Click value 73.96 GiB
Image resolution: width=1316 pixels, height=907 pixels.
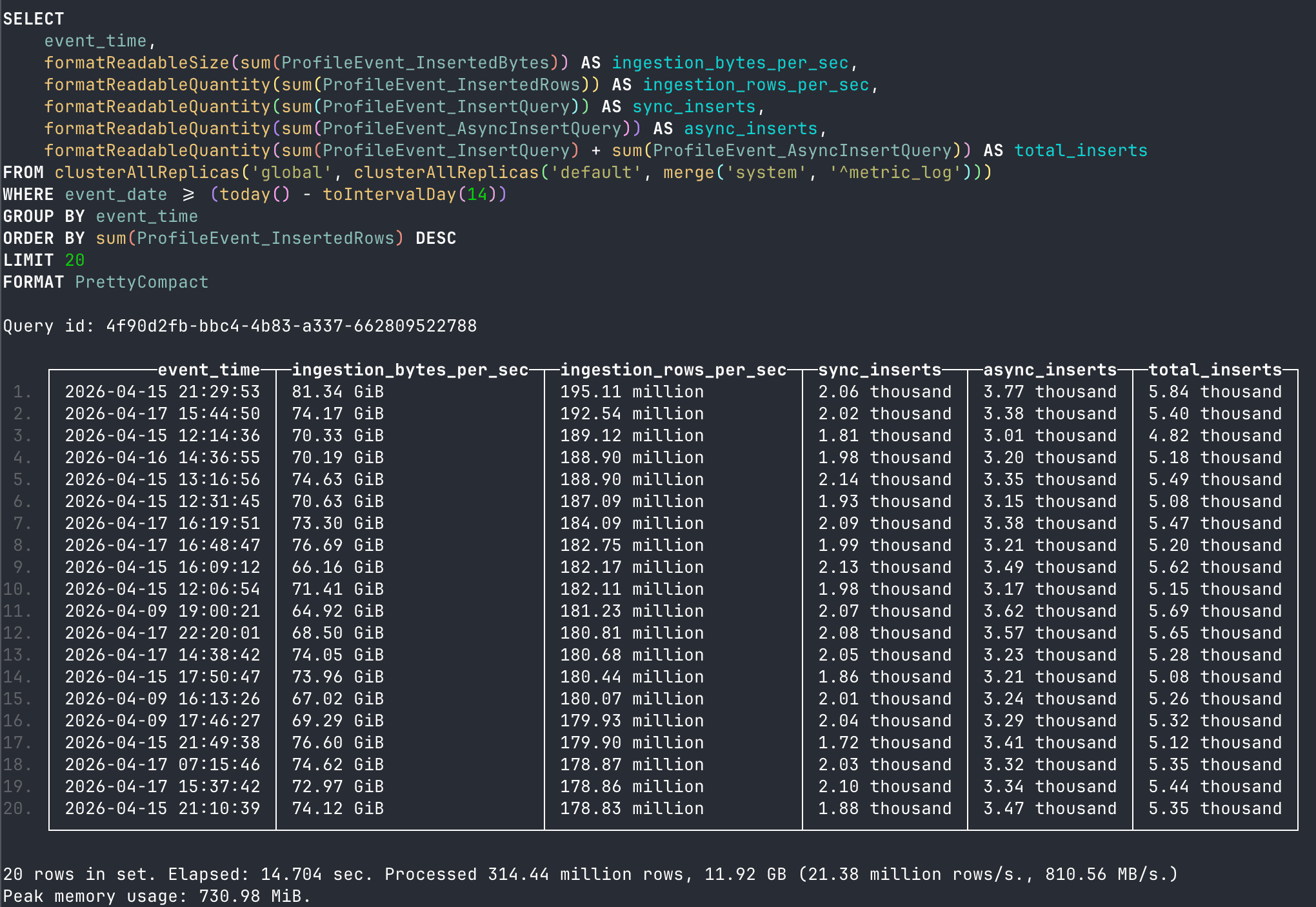pyautogui.click(x=338, y=677)
